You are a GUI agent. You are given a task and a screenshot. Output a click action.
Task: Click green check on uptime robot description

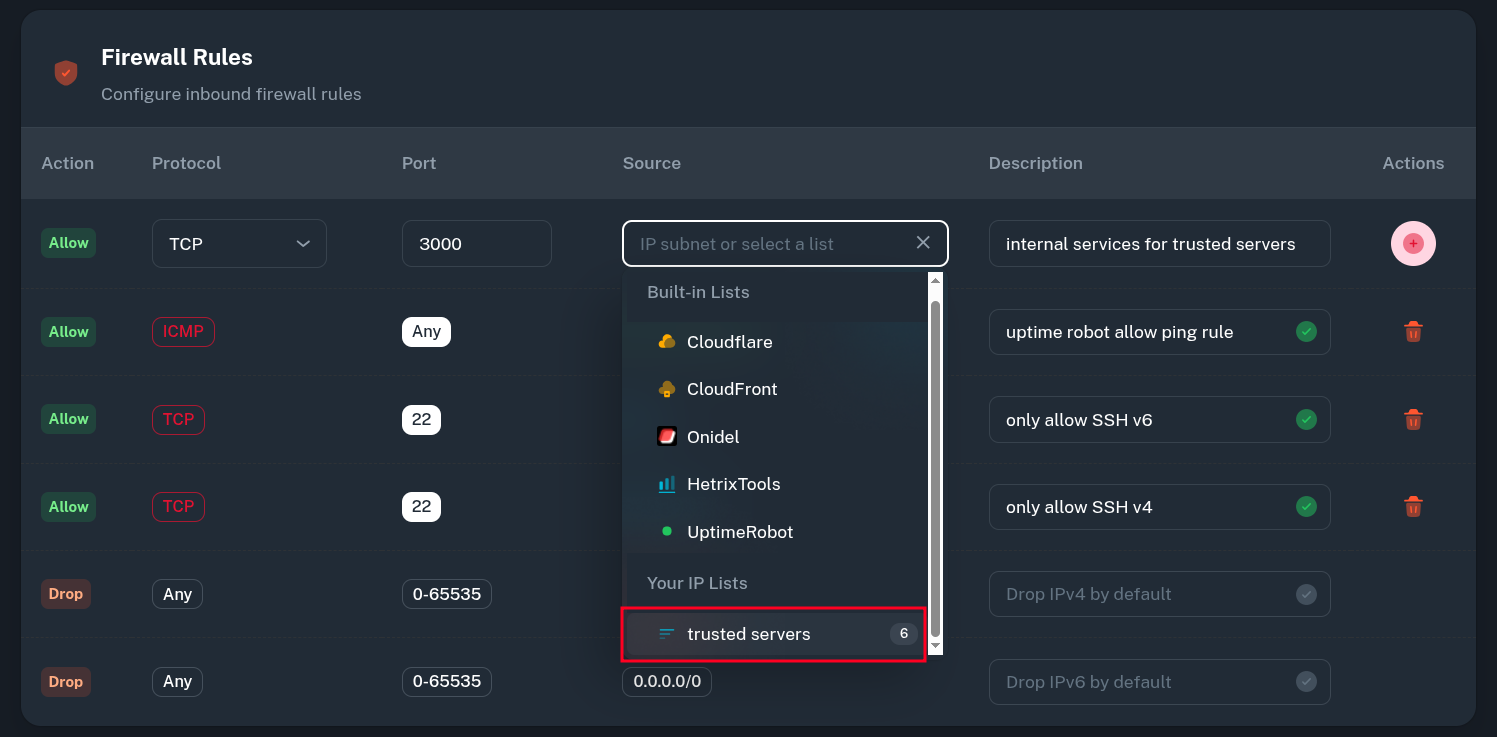(1306, 332)
